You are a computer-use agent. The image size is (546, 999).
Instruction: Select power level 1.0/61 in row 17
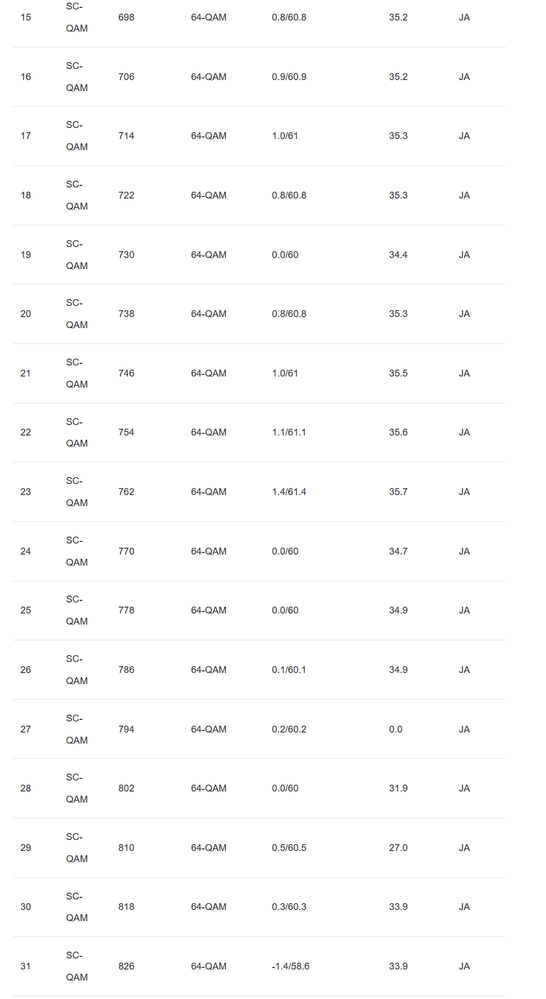pyautogui.click(x=285, y=136)
